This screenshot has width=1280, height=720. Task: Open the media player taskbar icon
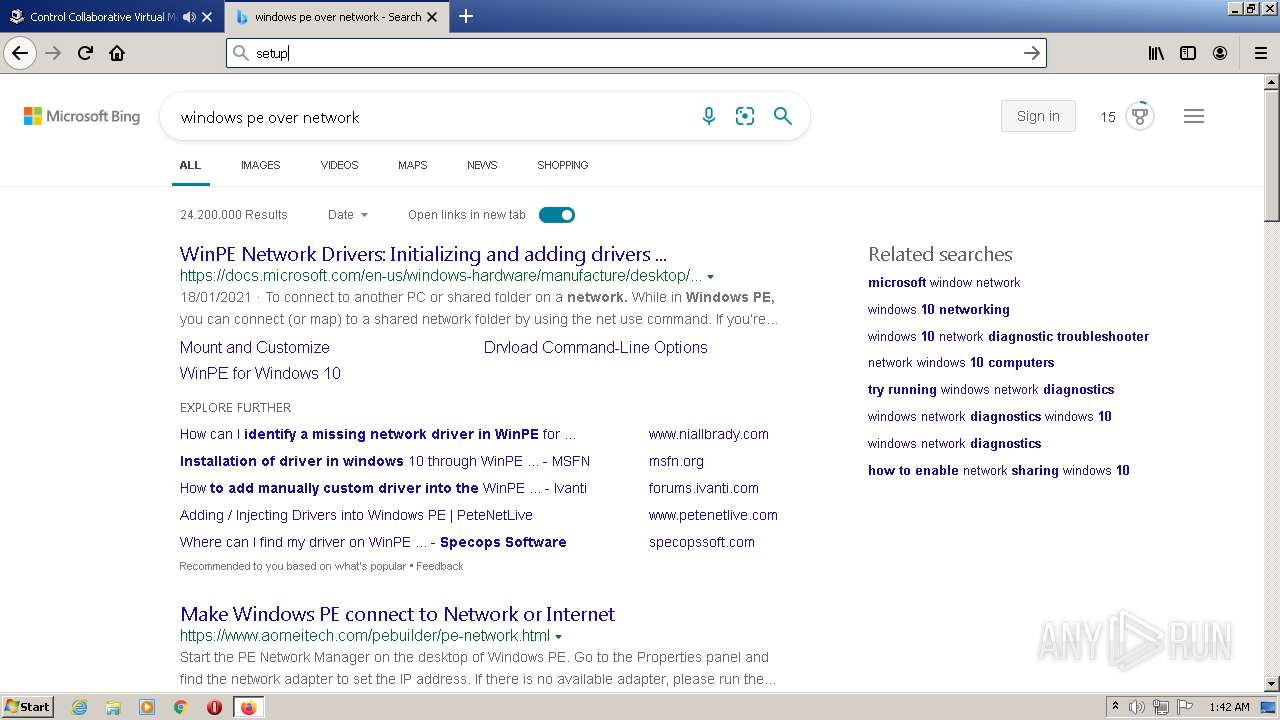(x=147, y=707)
